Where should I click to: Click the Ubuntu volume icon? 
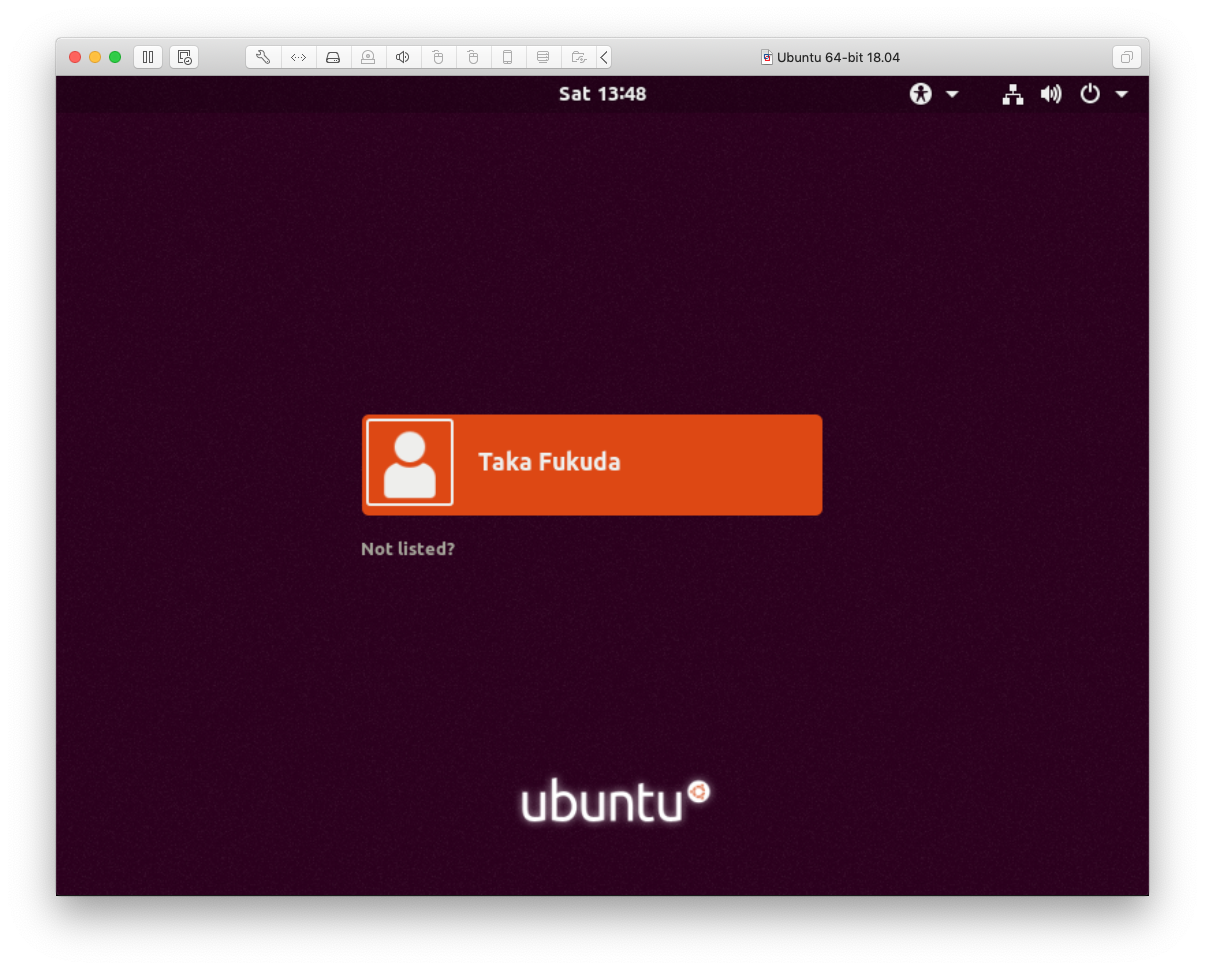coord(1050,94)
